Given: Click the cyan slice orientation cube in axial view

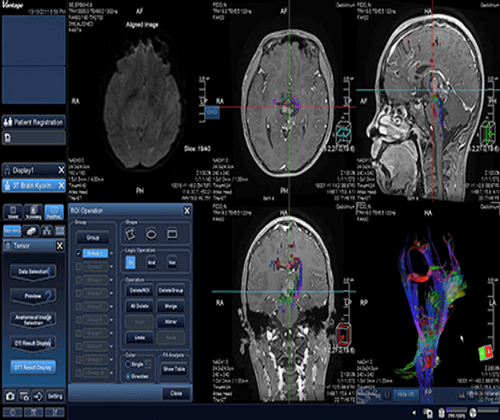Looking at the screenshot, I should pyautogui.click(x=344, y=132).
